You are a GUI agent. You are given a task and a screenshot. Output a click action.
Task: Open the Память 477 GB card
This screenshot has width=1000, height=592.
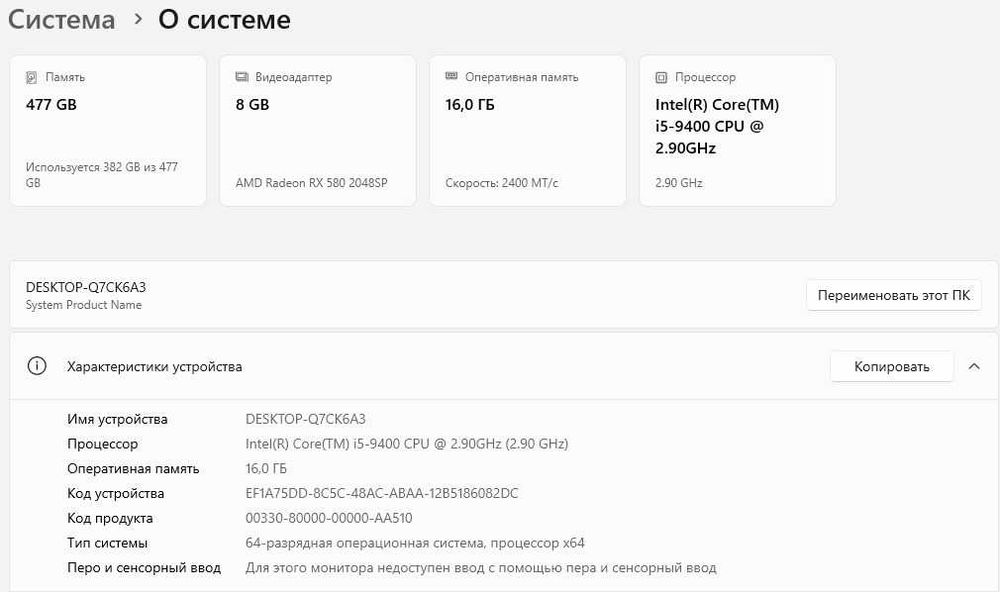(x=108, y=130)
